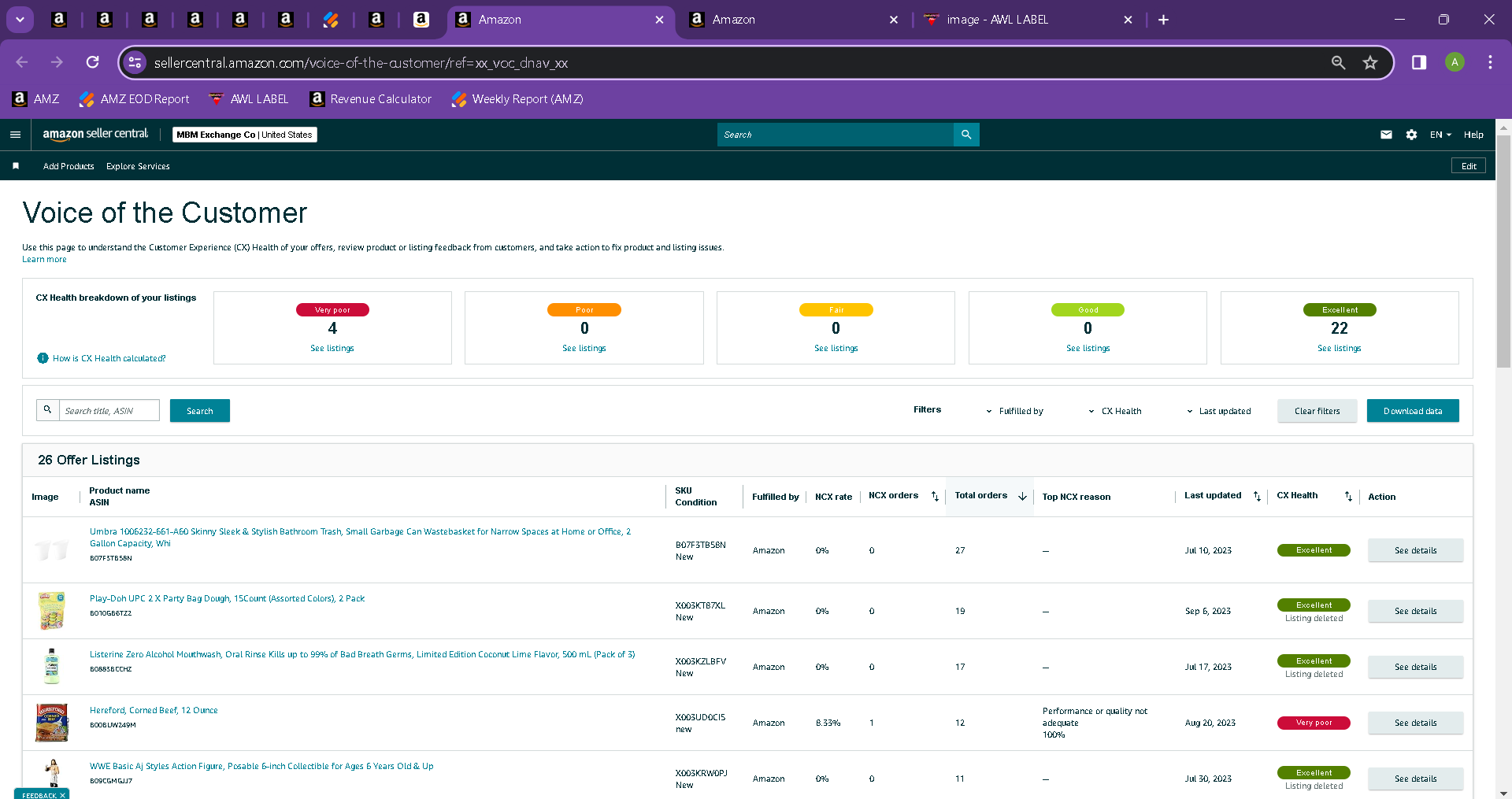Open the Seller Central hamburger menu

click(15, 135)
